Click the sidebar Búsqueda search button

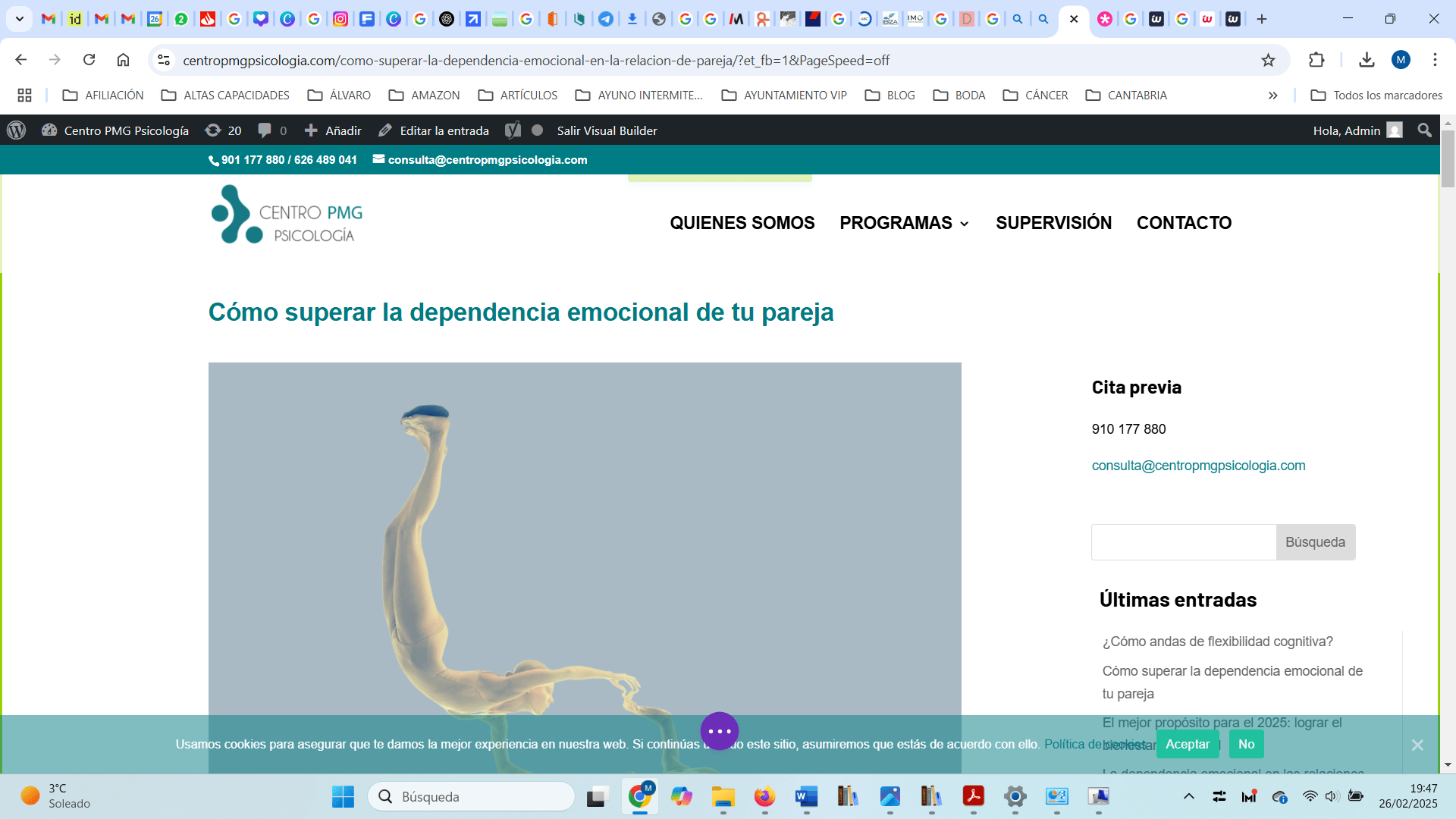pyautogui.click(x=1315, y=542)
